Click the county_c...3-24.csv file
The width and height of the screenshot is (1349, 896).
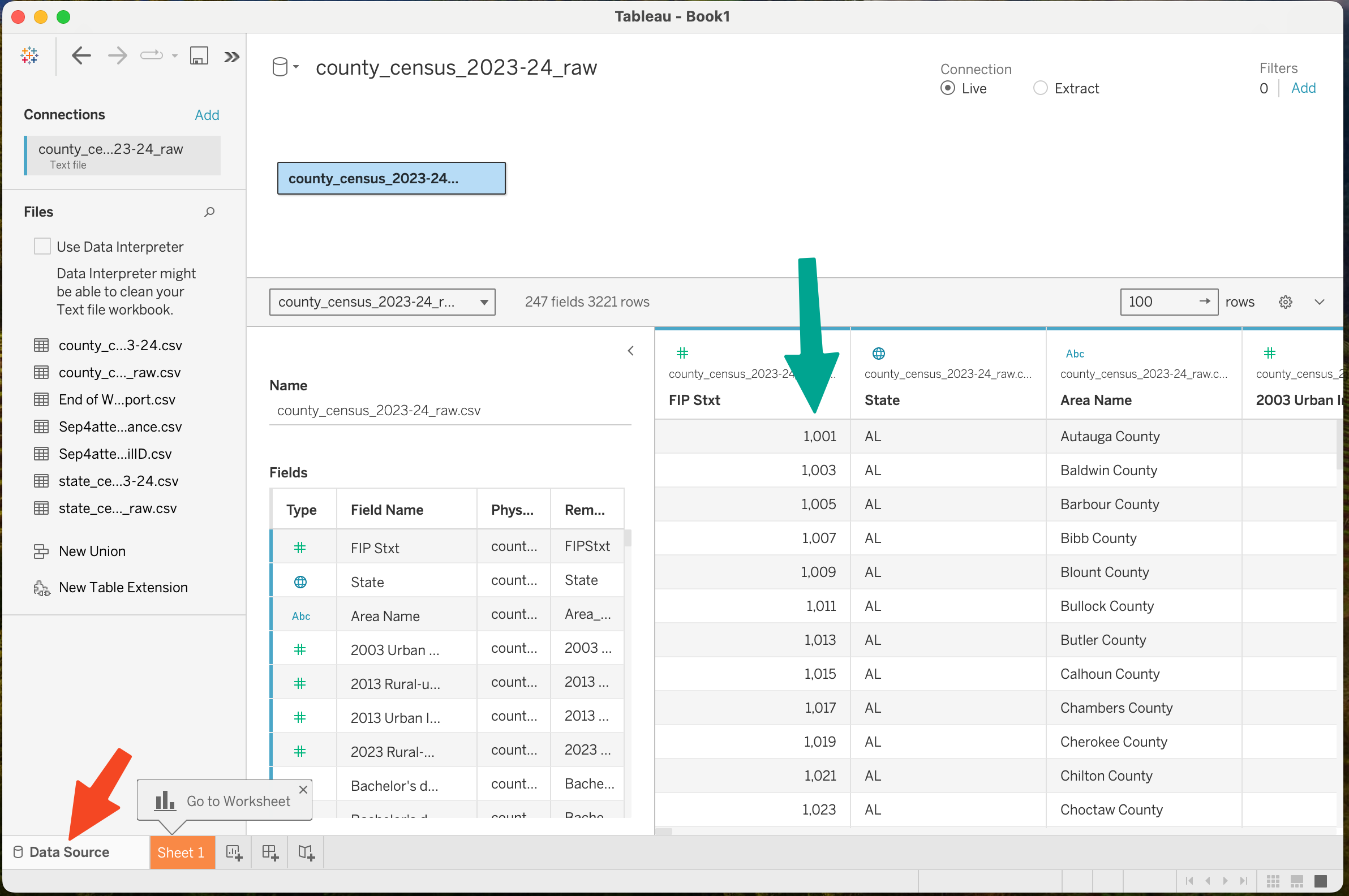pos(120,345)
